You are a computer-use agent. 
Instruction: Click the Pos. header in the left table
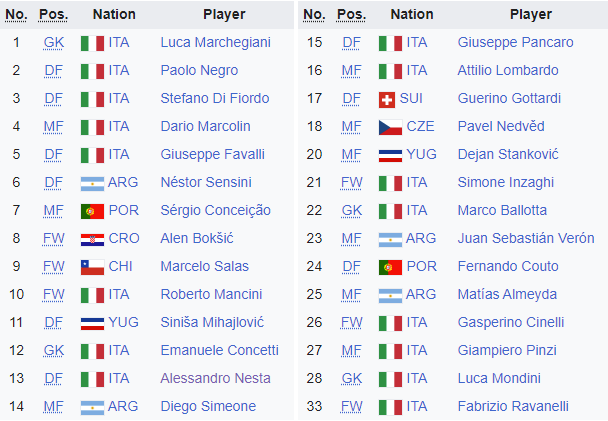53,14
